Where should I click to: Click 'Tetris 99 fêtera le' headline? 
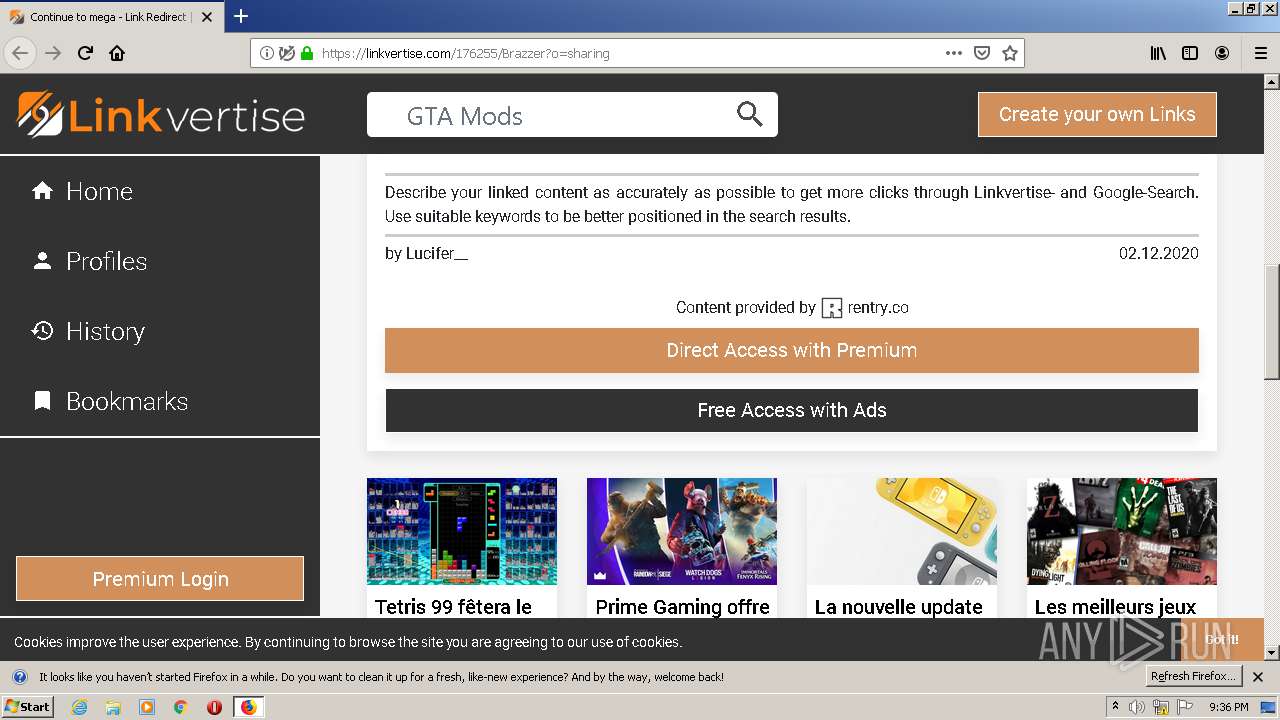[x=453, y=607]
